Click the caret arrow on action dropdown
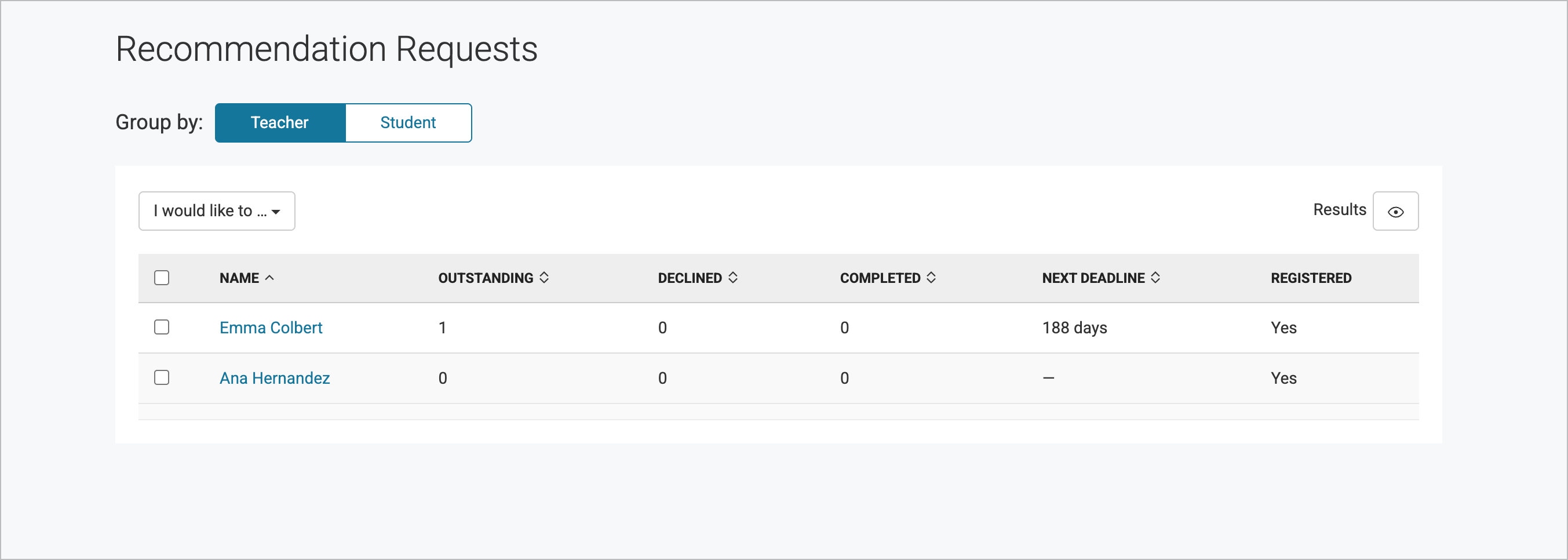This screenshot has width=1568, height=560. coord(276,212)
